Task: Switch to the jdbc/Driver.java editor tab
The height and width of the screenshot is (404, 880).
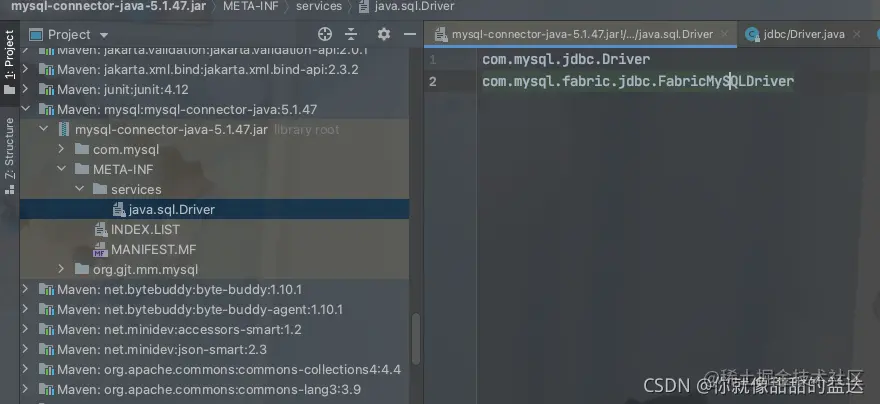Action: click(803, 34)
